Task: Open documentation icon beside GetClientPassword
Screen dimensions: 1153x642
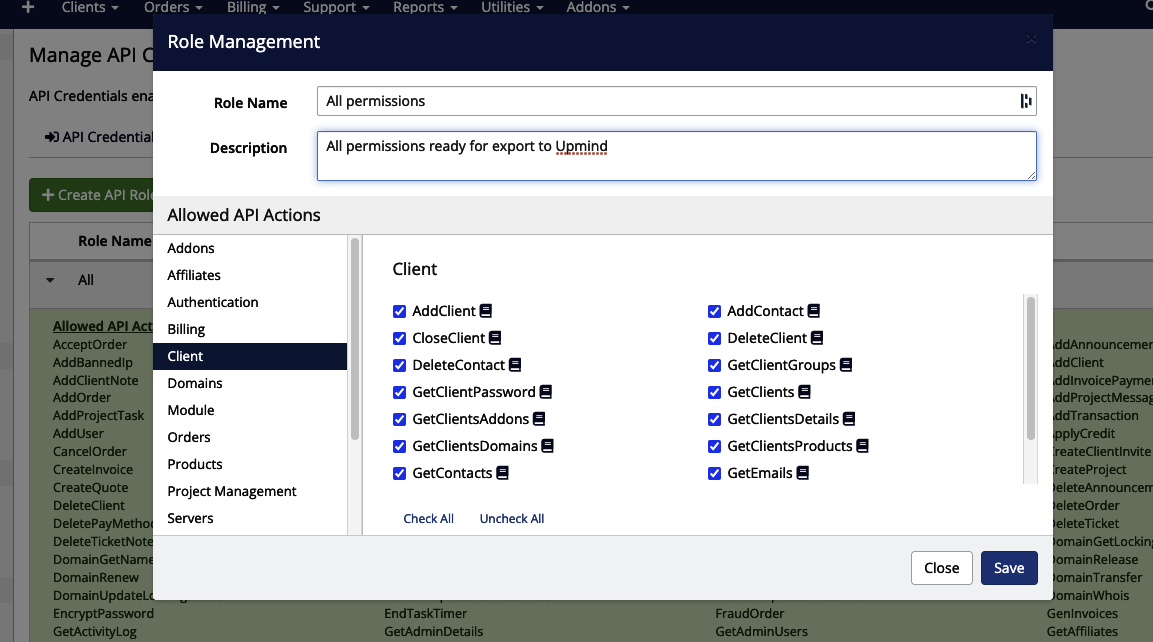Action: coord(546,392)
